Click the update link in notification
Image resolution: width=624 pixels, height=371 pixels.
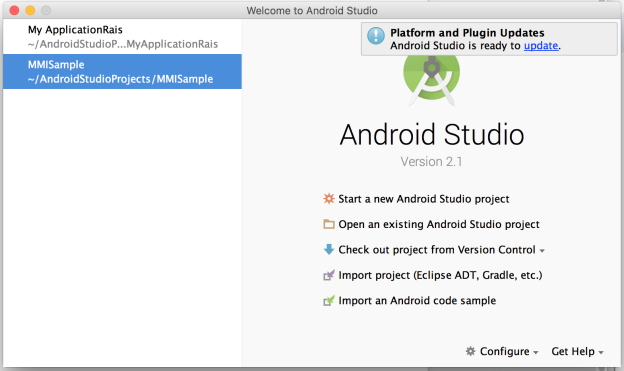click(x=541, y=46)
